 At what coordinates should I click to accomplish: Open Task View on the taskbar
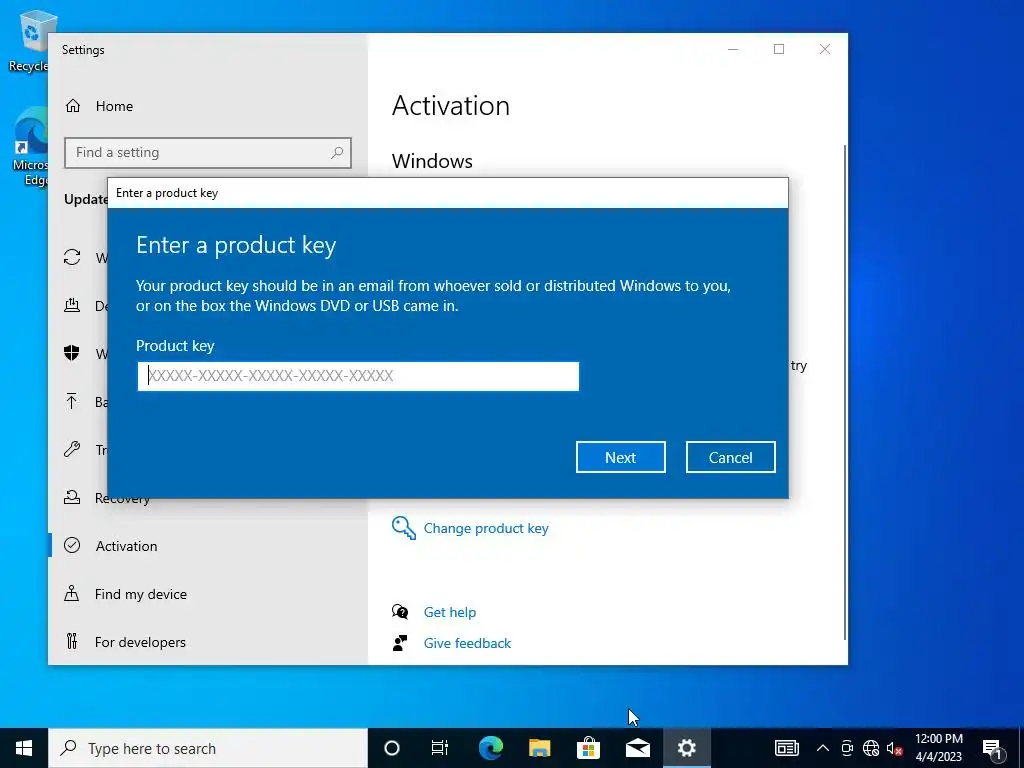point(440,748)
